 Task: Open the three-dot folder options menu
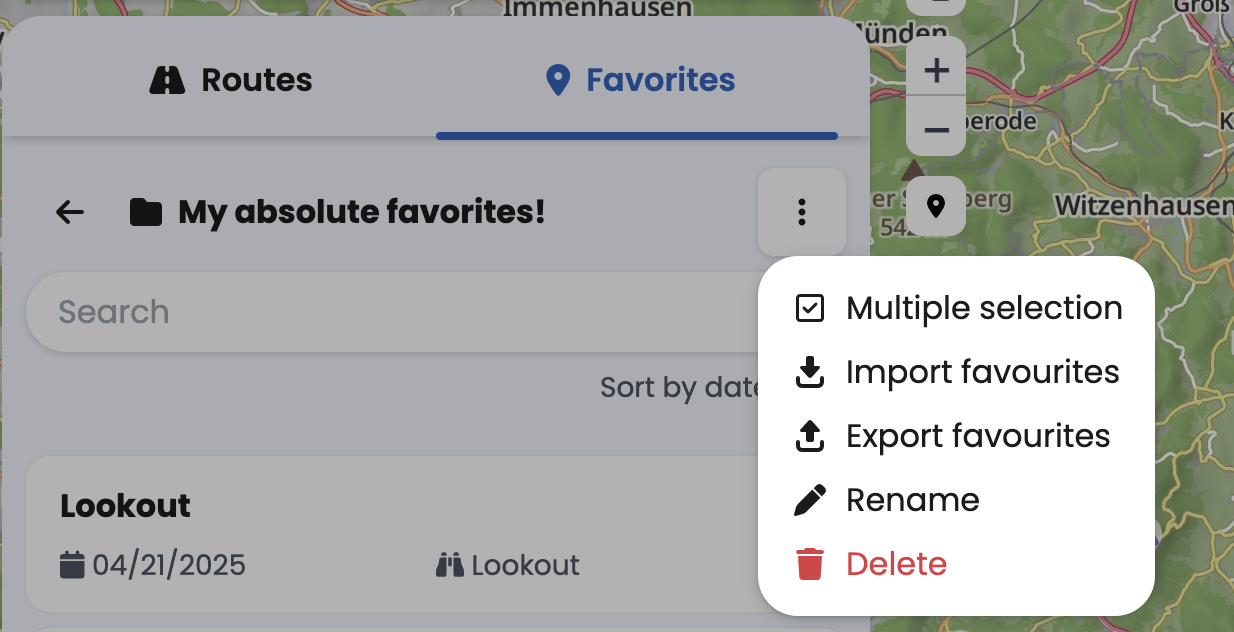[x=801, y=212]
